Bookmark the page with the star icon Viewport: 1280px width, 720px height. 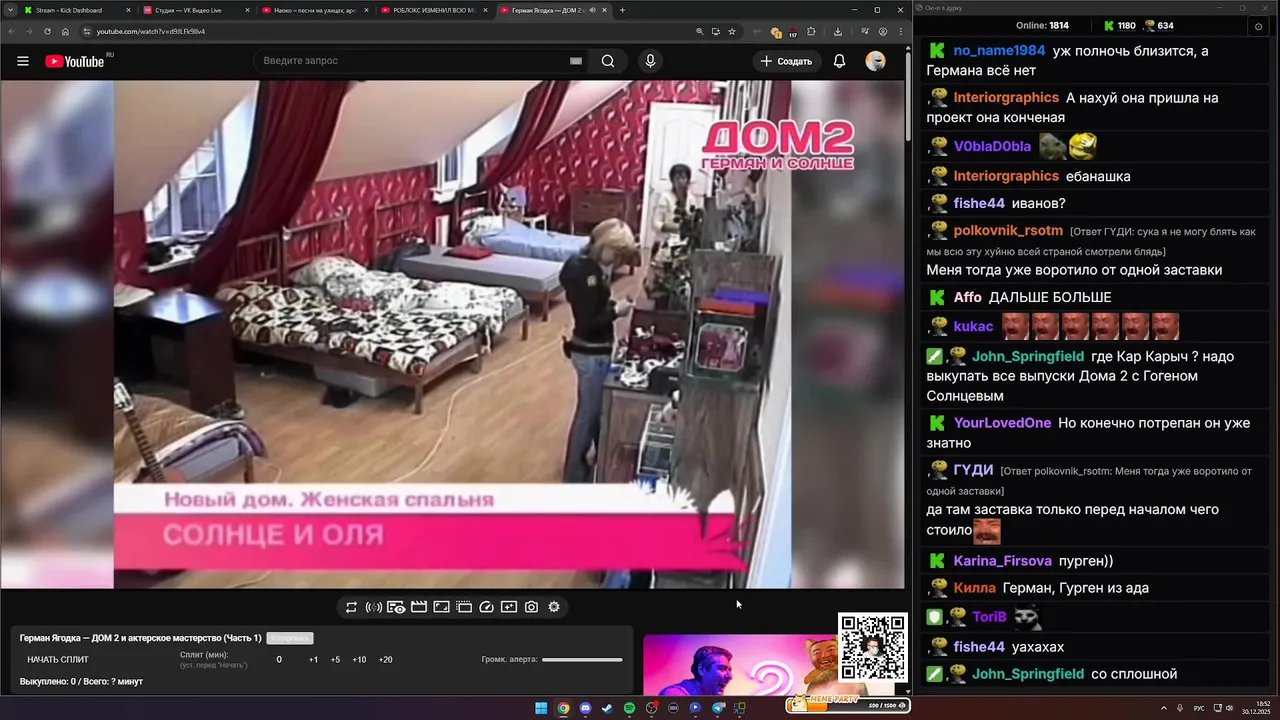[732, 32]
